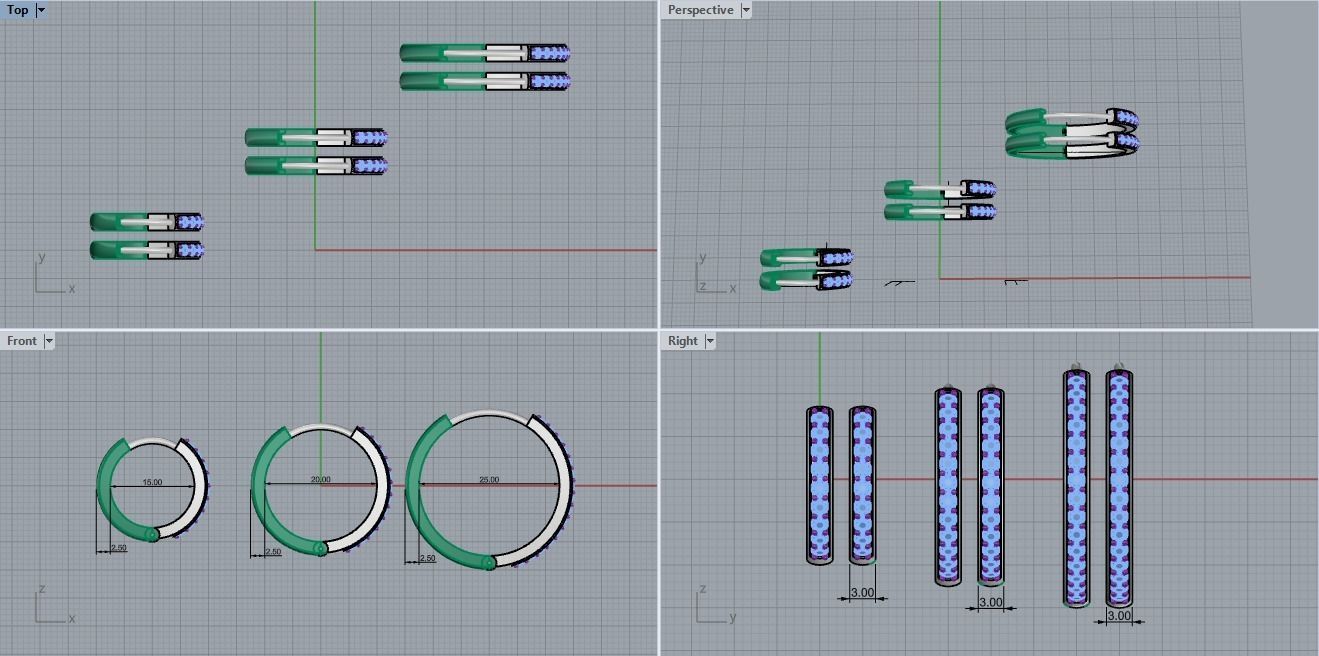1319x656 pixels.
Task: Select the 20.00 diameter dimension text
Action: pyautogui.click(x=320, y=480)
